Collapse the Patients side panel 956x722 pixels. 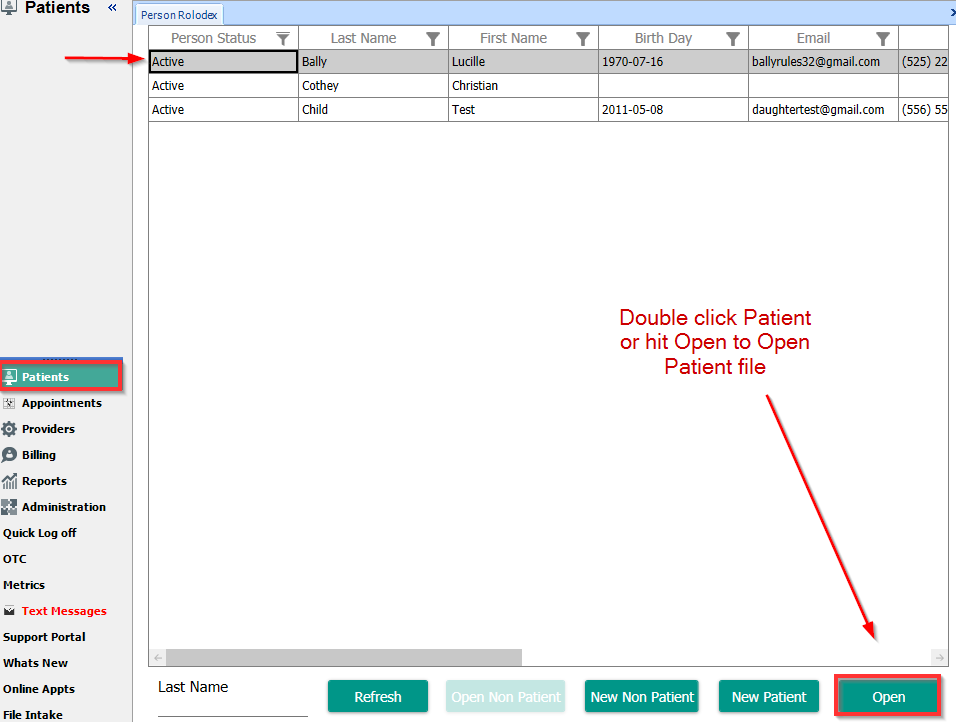click(112, 7)
